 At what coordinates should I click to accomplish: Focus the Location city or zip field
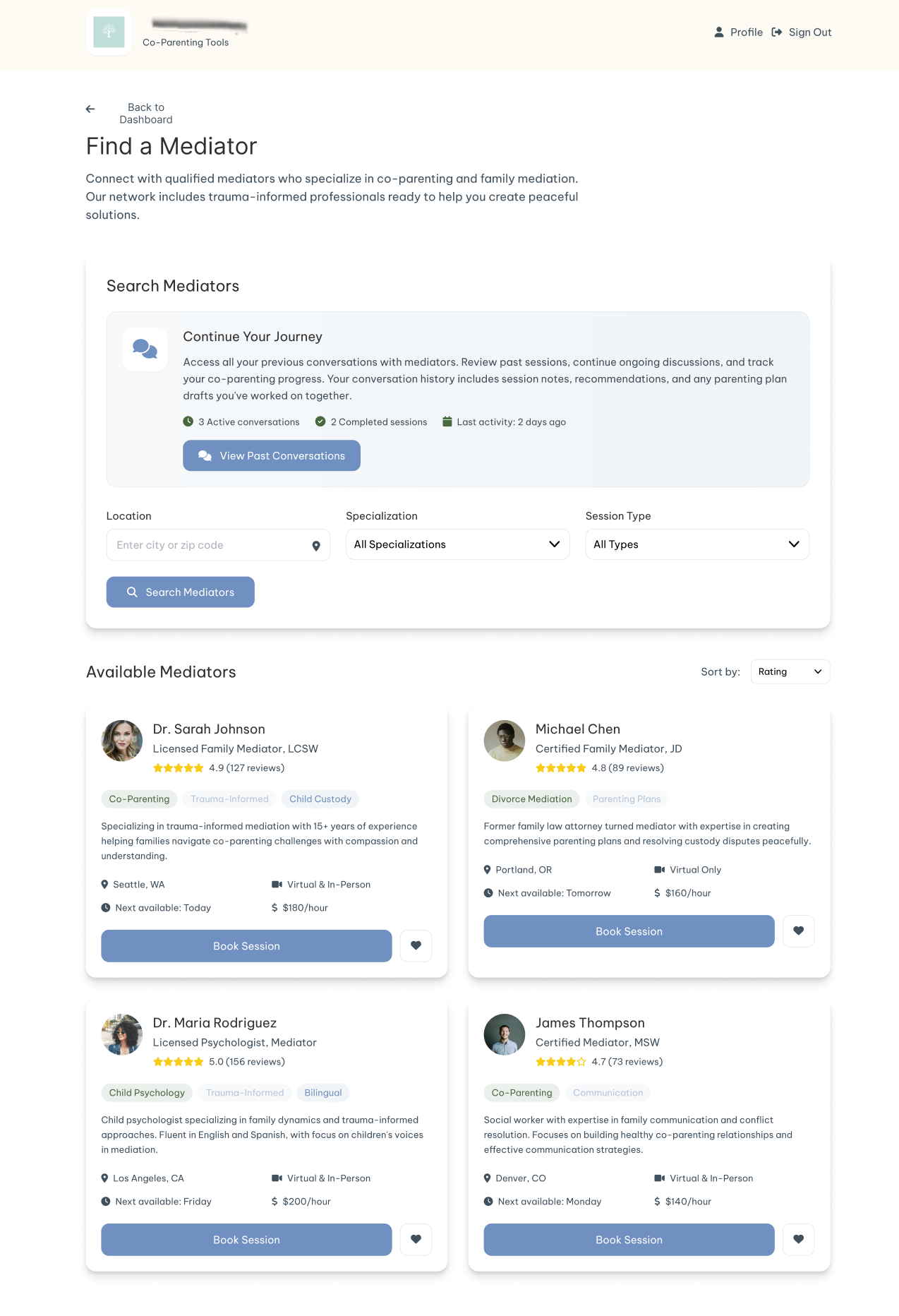218,545
